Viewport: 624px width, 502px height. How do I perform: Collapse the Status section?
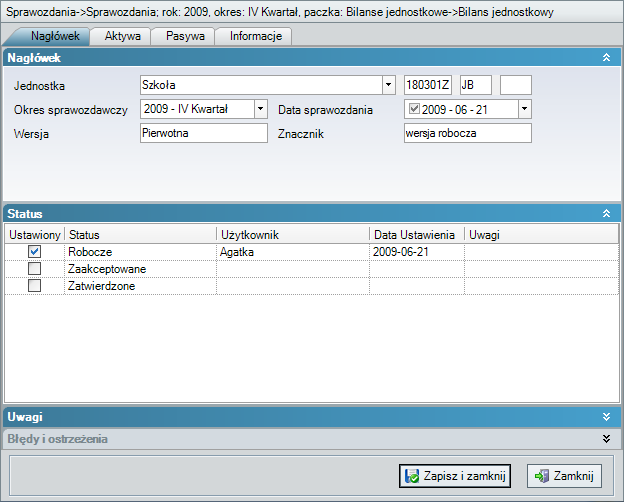coord(606,213)
